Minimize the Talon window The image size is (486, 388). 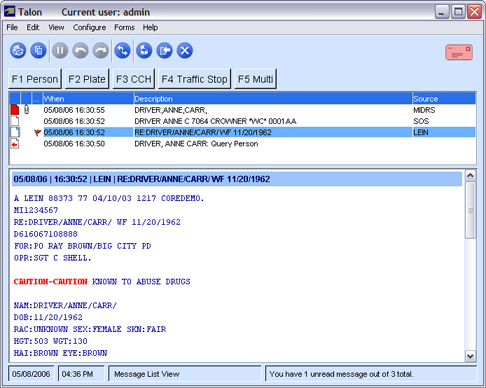coord(442,12)
